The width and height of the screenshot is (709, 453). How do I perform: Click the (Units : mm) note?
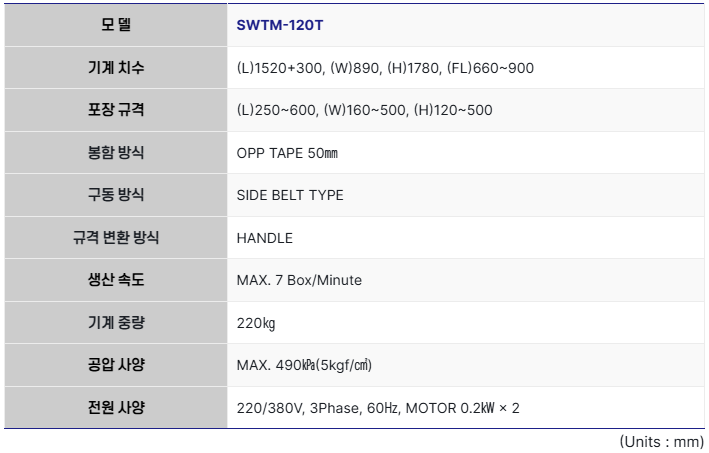click(x=661, y=441)
